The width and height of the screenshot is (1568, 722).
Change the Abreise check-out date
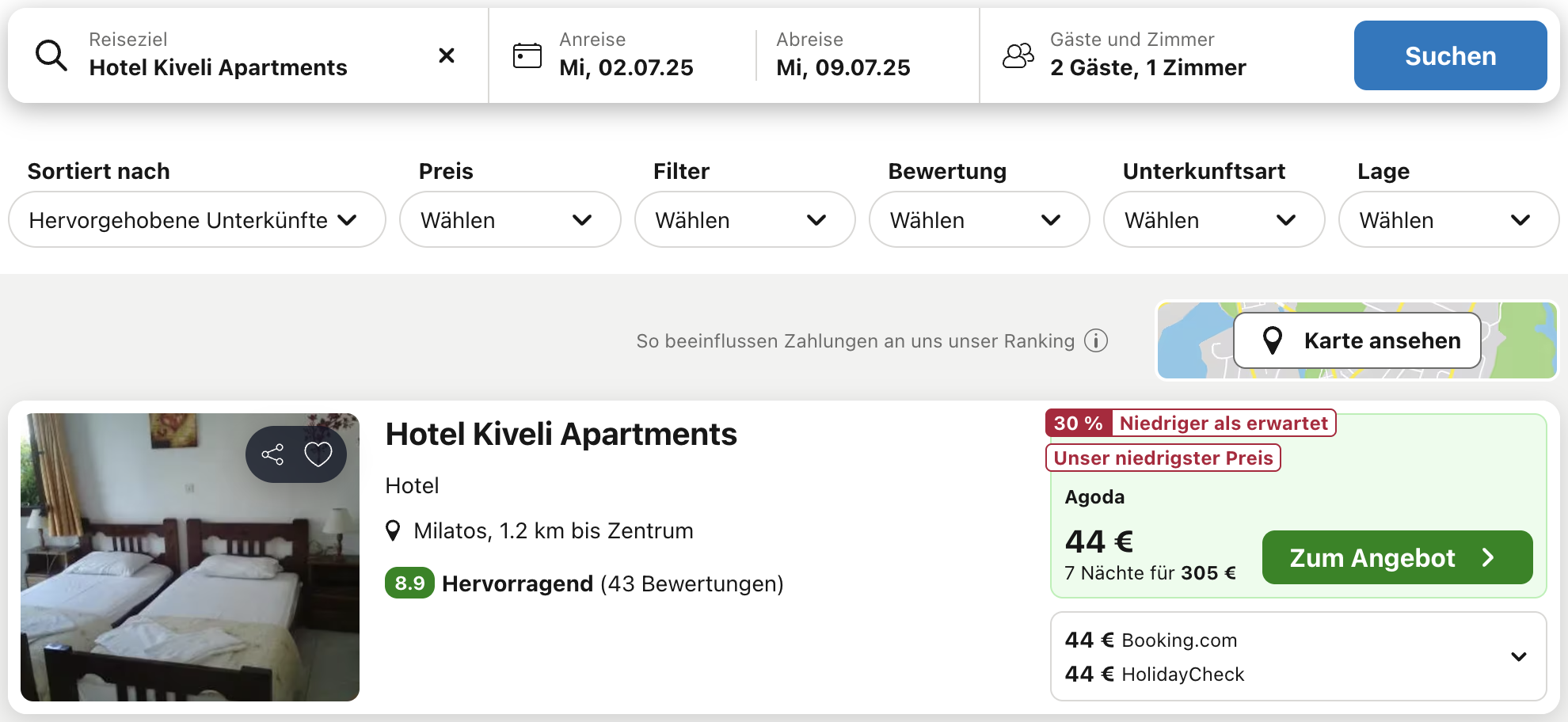pos(843,55)
